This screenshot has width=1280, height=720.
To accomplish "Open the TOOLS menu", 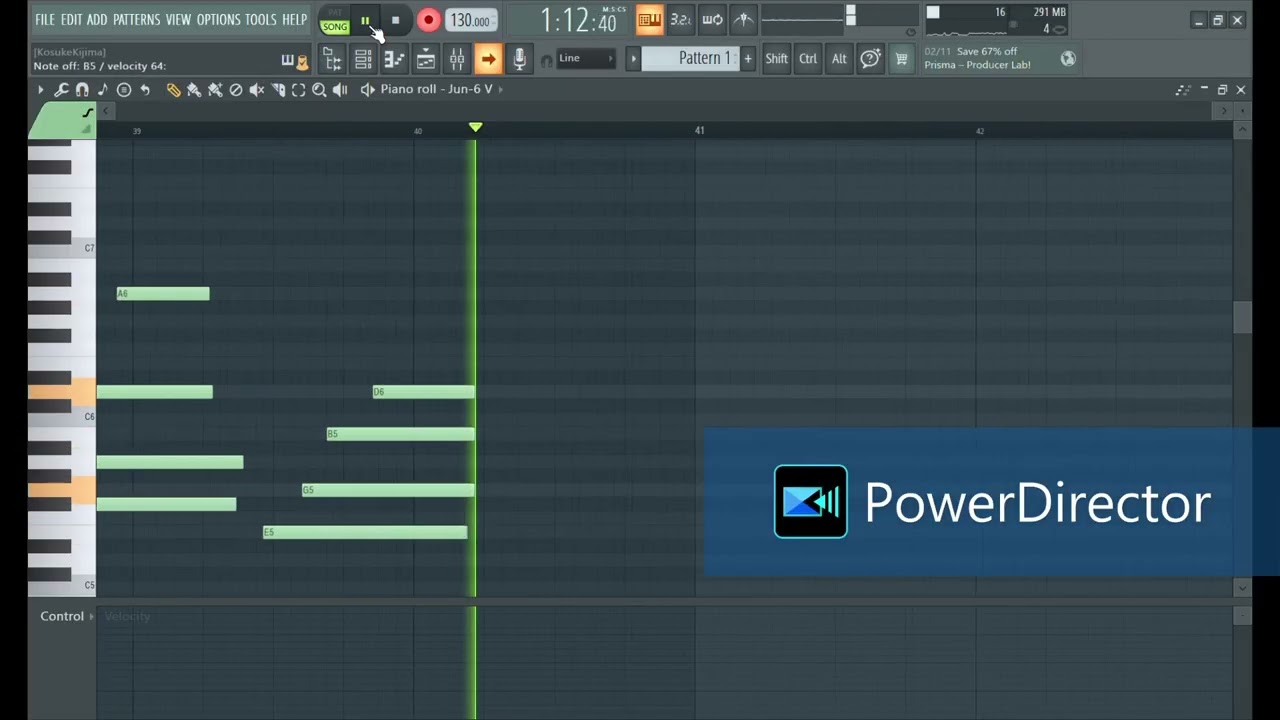I will 260,20.
